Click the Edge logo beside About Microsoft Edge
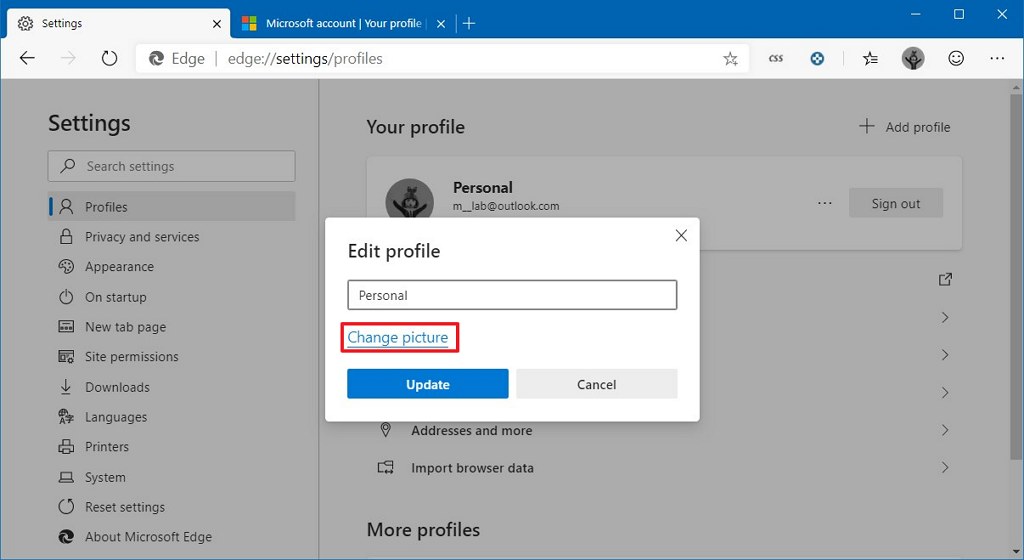The image size is (1024, 560). [66, 537]
